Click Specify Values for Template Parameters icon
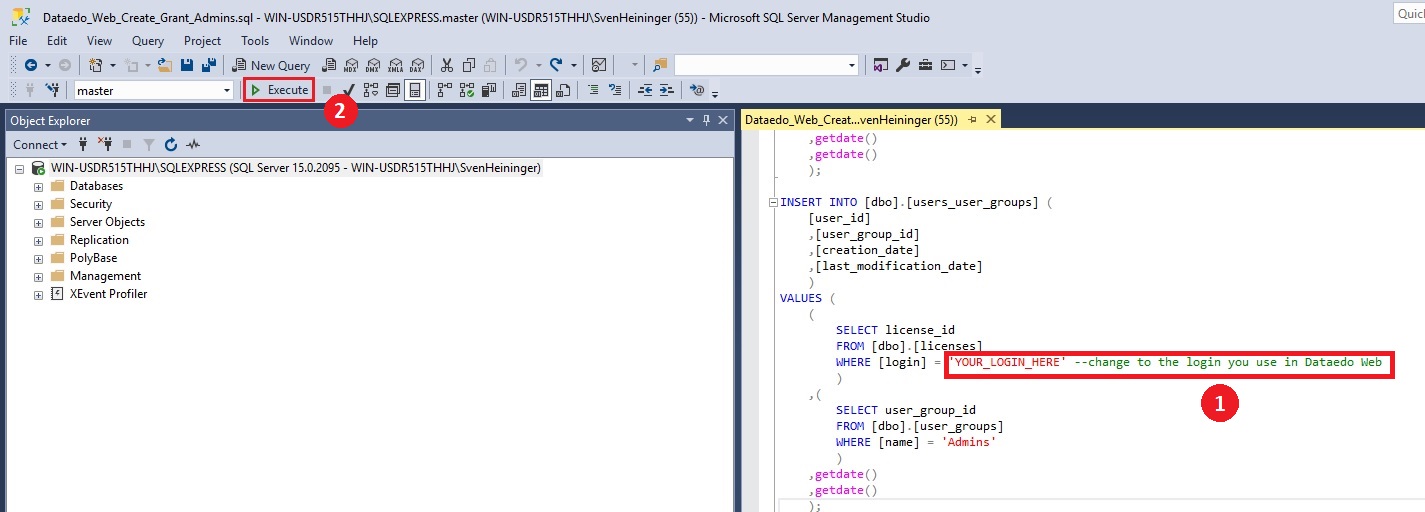1425x512 pixels. 697,90
